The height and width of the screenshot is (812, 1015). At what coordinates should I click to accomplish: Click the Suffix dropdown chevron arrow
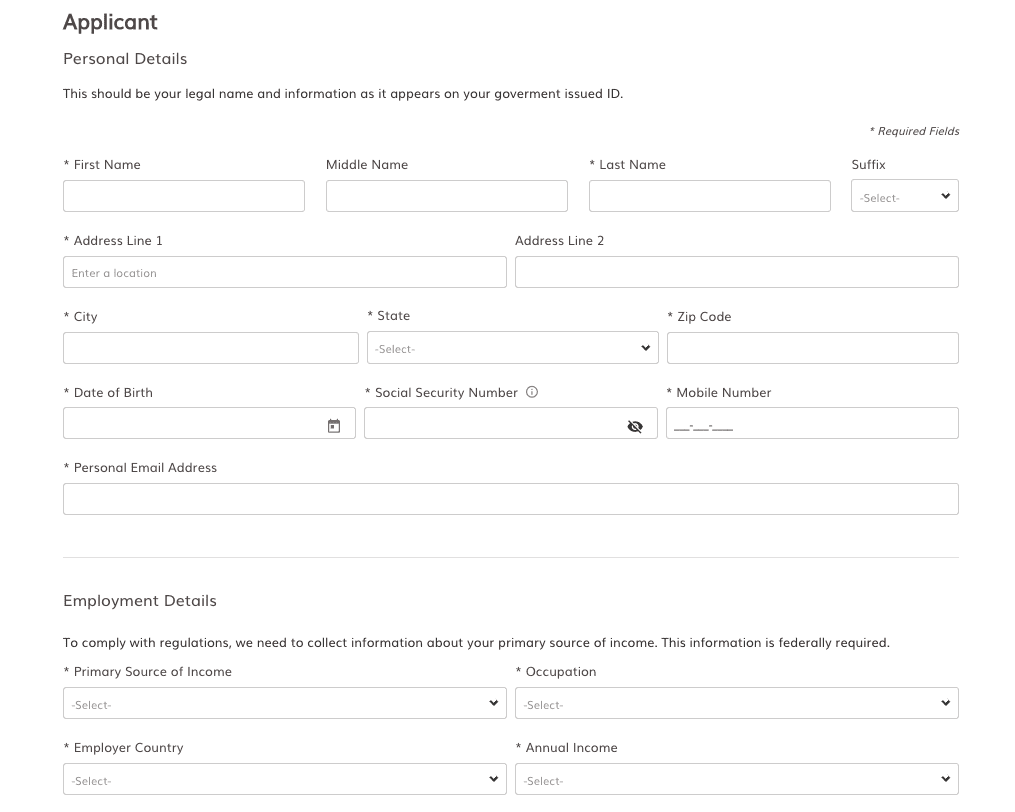944,196
